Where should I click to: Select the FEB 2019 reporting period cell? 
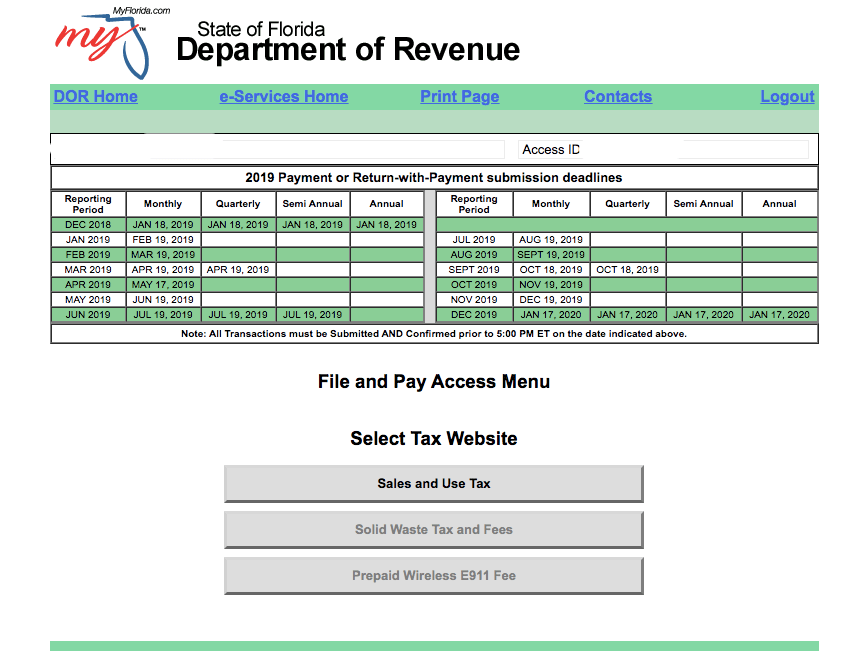tap(88, 254)
